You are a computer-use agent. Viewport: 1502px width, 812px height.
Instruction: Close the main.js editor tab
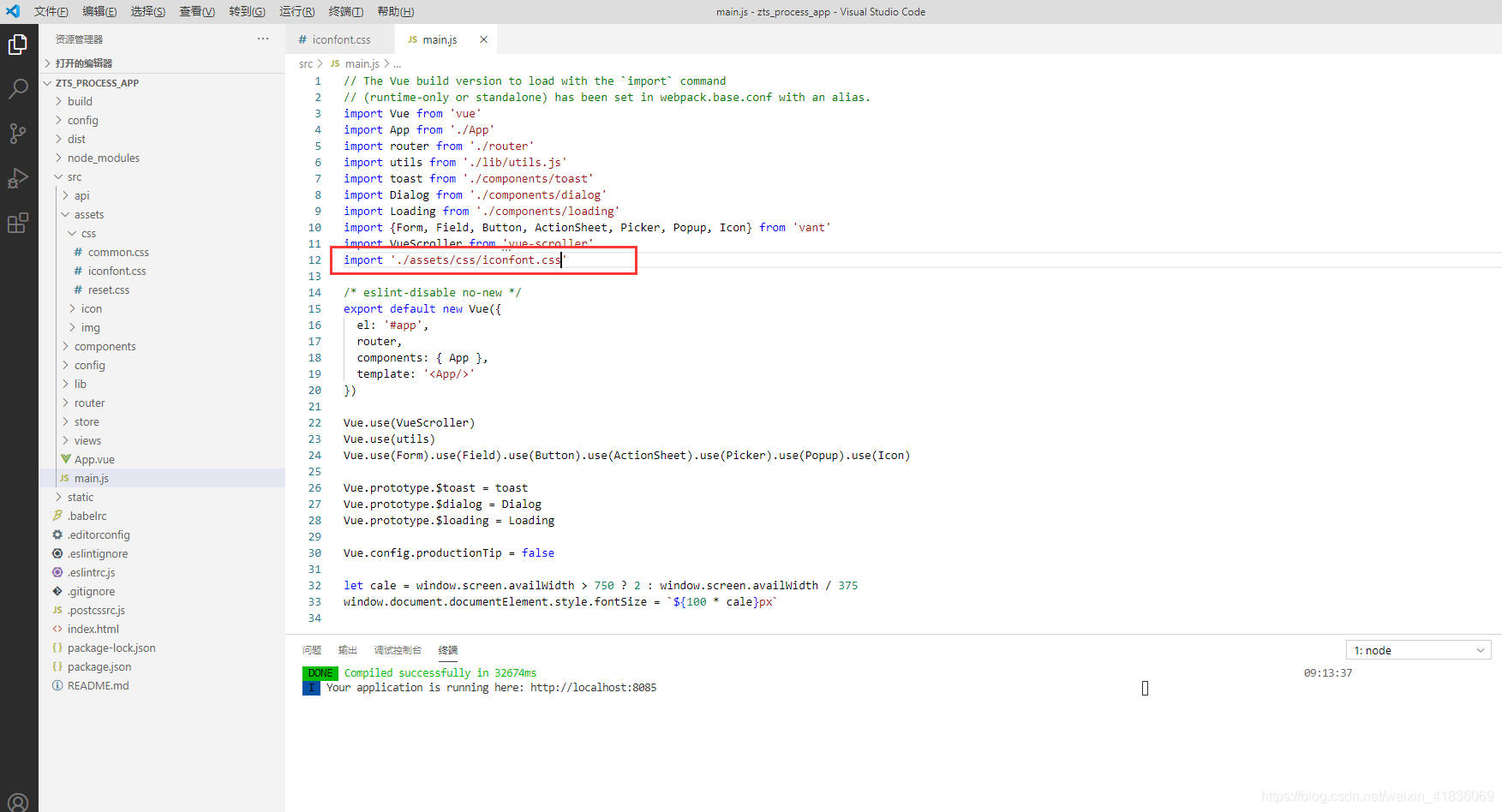coord(483,39)
